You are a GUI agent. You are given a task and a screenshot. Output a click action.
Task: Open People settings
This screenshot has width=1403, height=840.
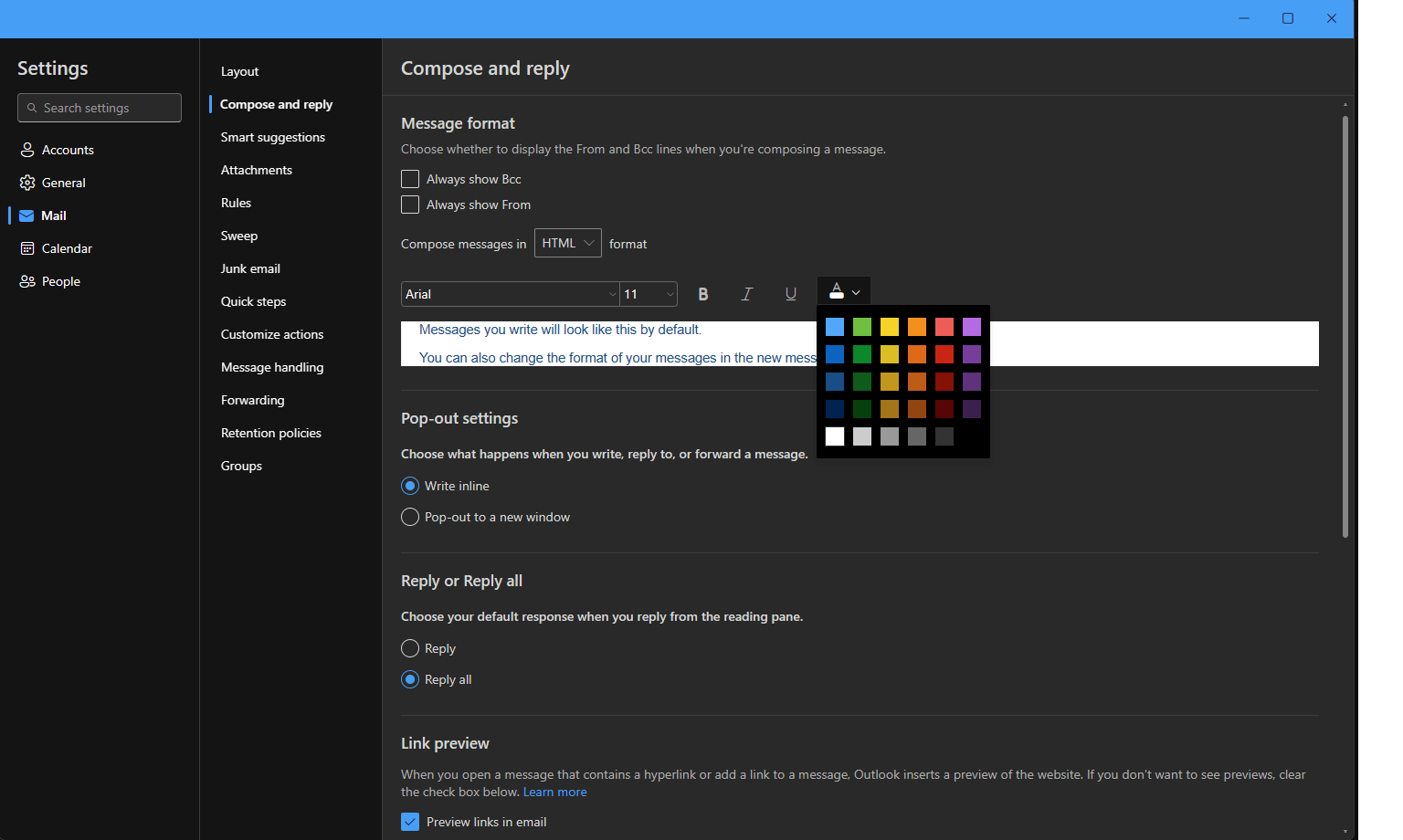pyautogui.click(x=60, y=280)
